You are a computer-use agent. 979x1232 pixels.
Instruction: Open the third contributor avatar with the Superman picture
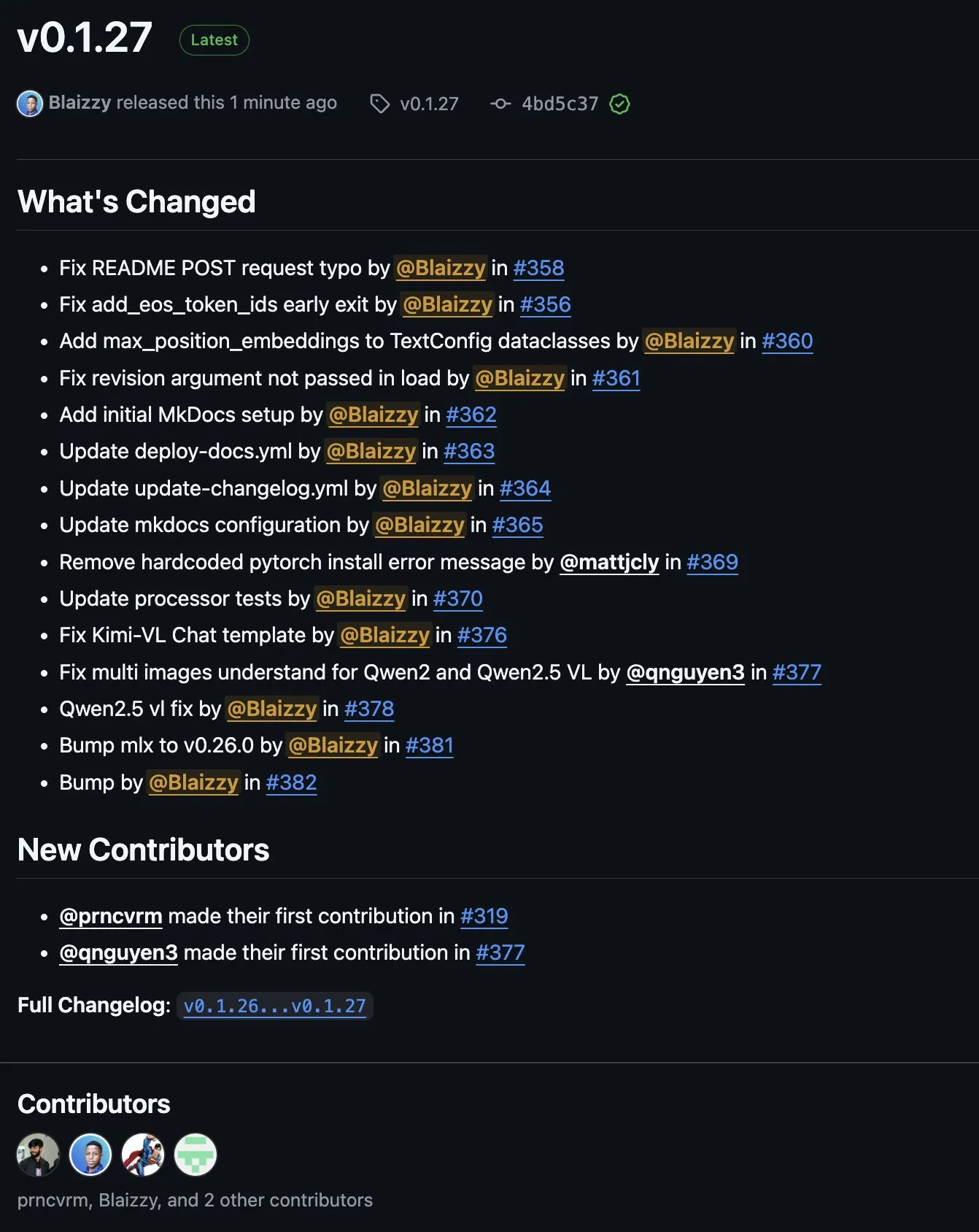pos(143,1155)
